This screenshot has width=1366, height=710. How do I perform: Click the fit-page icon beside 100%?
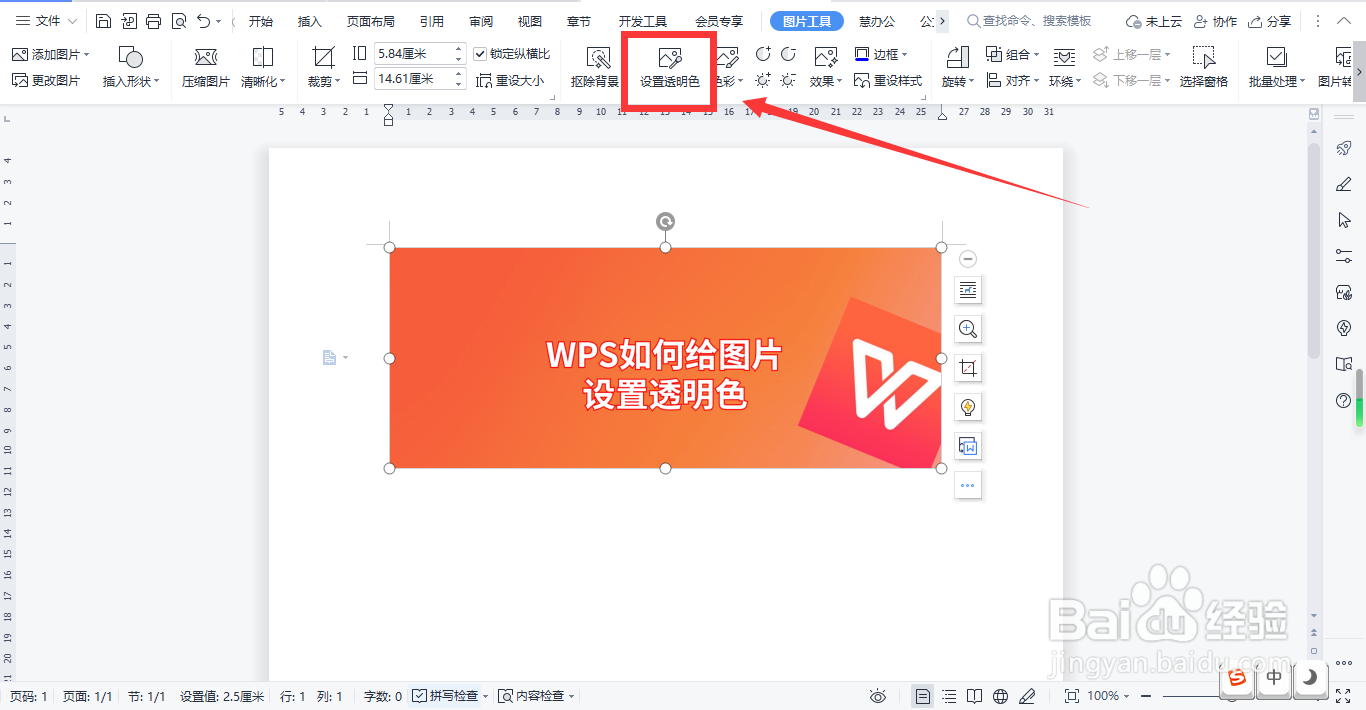1072,696
